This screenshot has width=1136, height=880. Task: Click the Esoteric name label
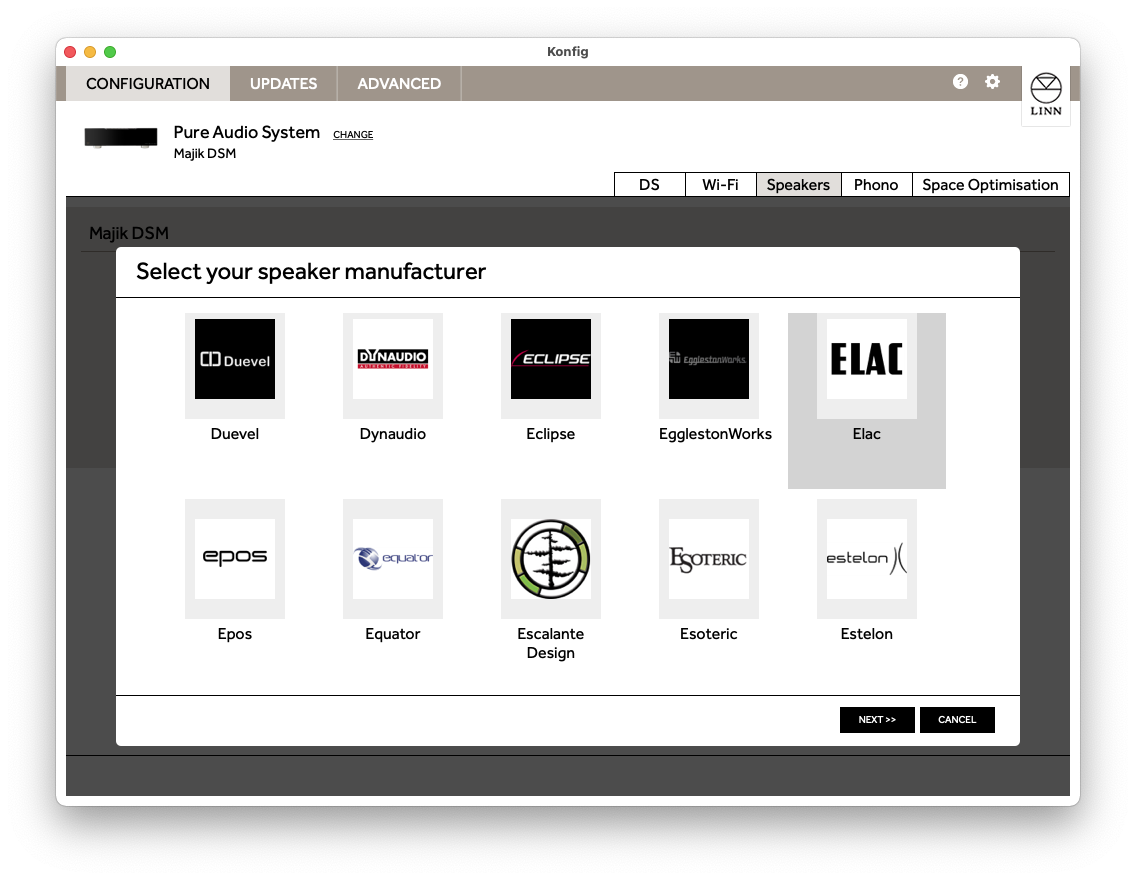click(x=709, y=634)
